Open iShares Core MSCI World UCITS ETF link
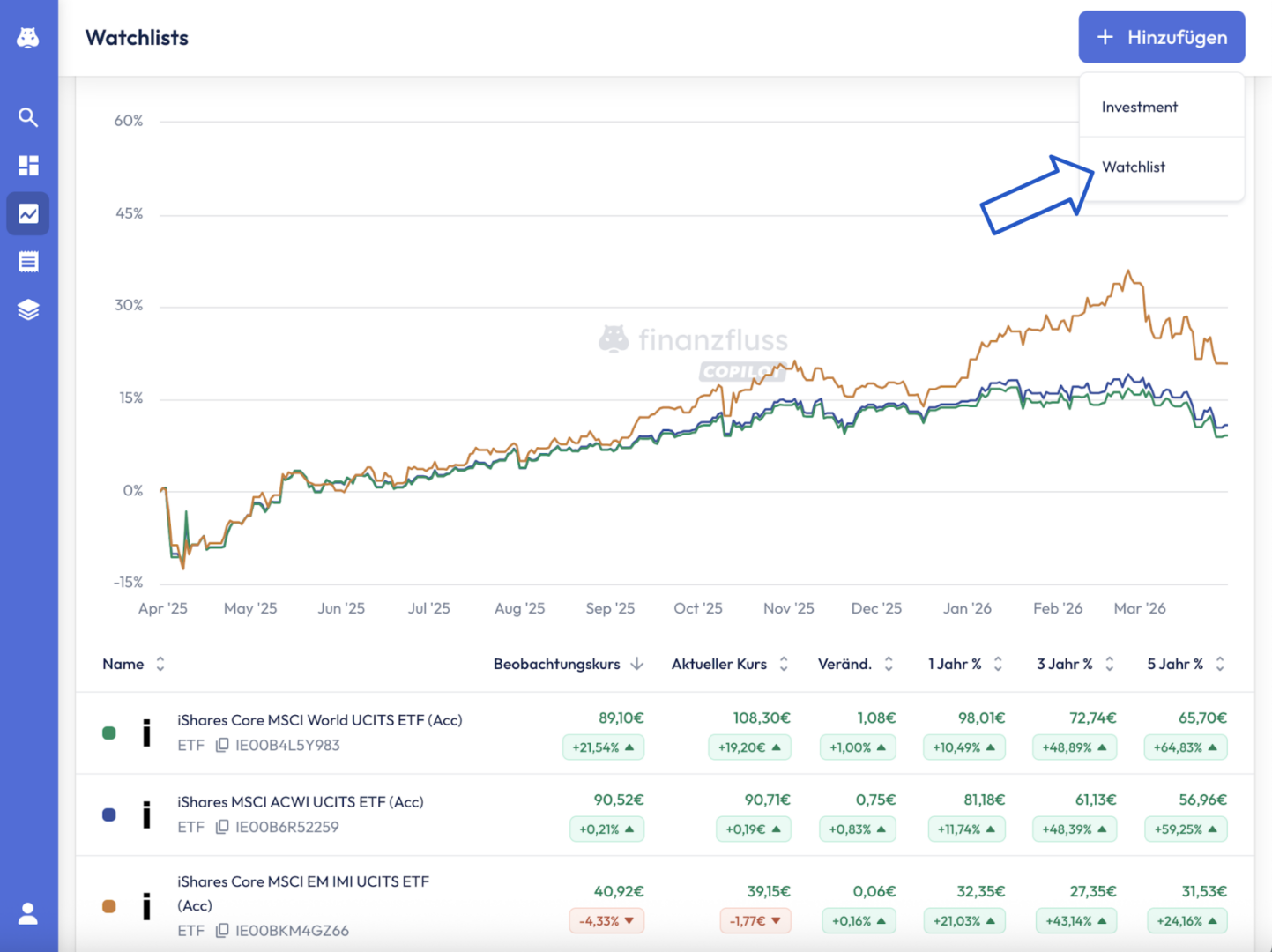 (x=319, y=720)
